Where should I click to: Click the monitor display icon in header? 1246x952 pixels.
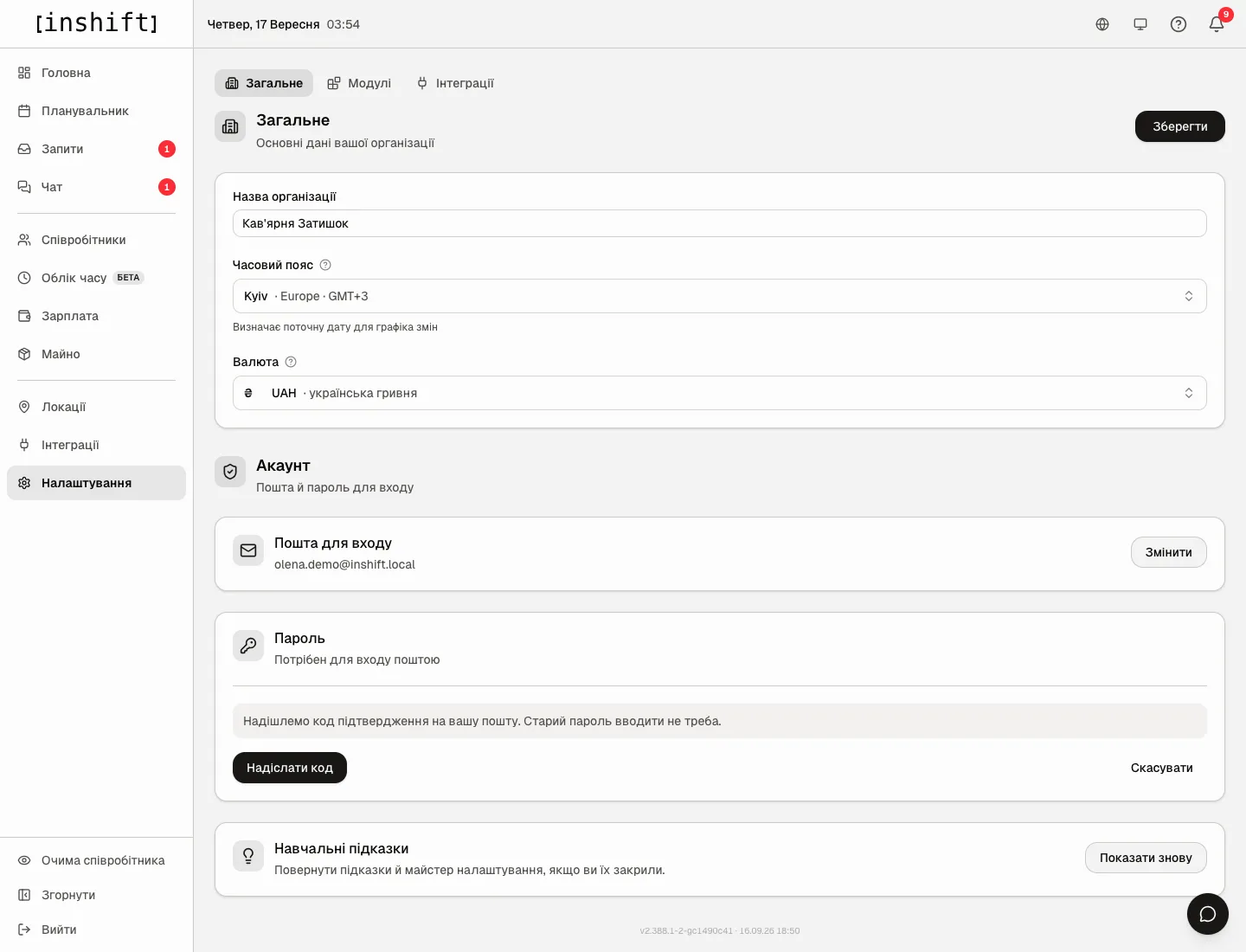[x=1140, y=24]
